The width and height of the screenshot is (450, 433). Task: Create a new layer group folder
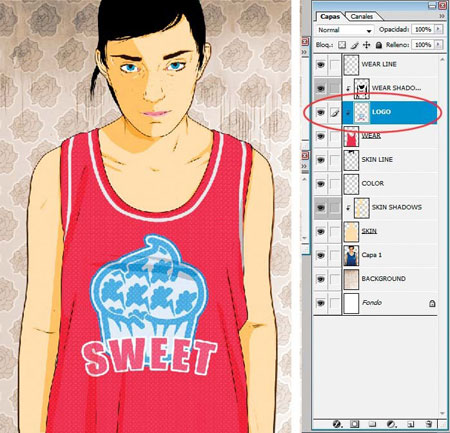click(x=372, y=424)
